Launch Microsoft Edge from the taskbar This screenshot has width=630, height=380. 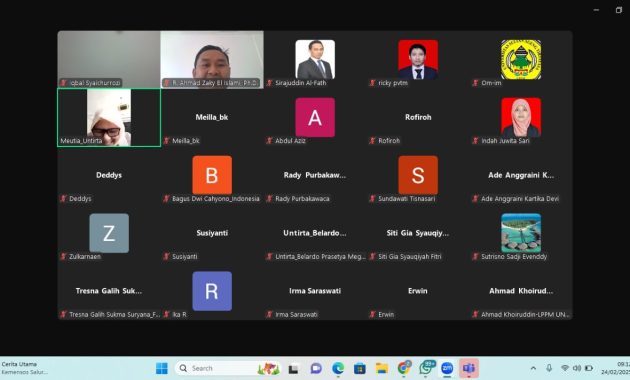pos(338,368)
